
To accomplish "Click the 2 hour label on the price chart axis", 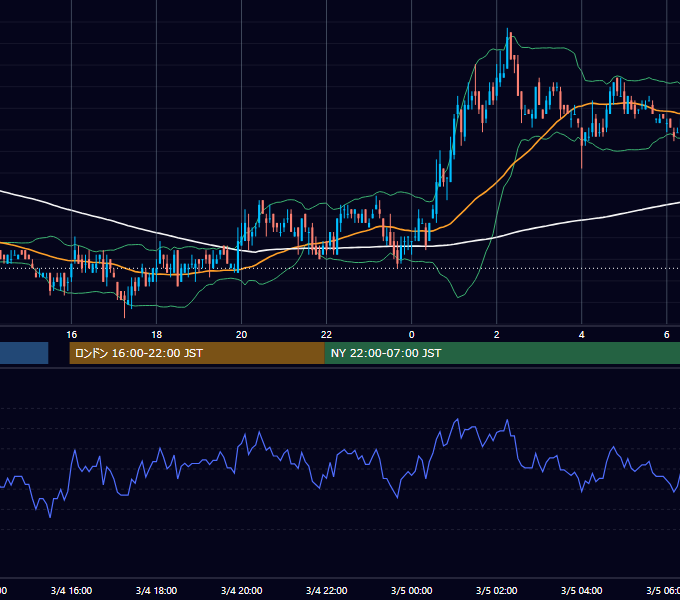I will click(497, 335).
